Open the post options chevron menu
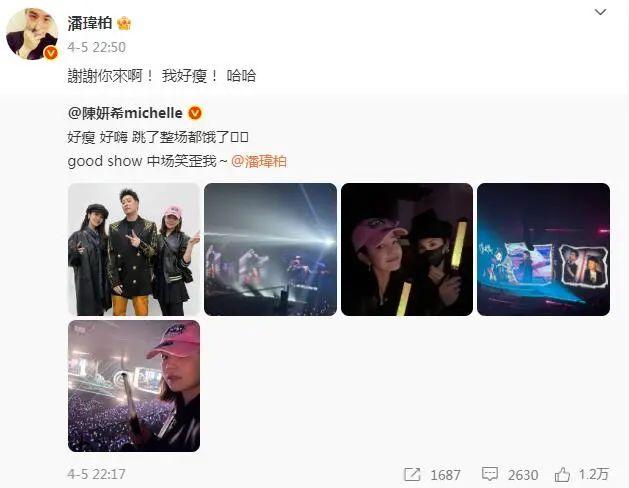The image size is (629, 488). pos(600,12)
